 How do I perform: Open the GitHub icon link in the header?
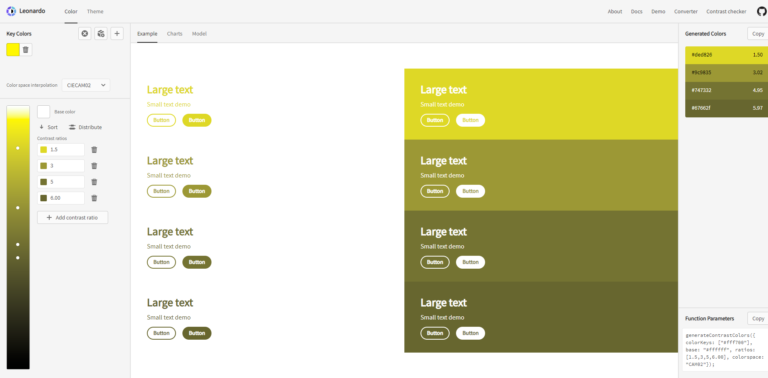coord(762,11)
